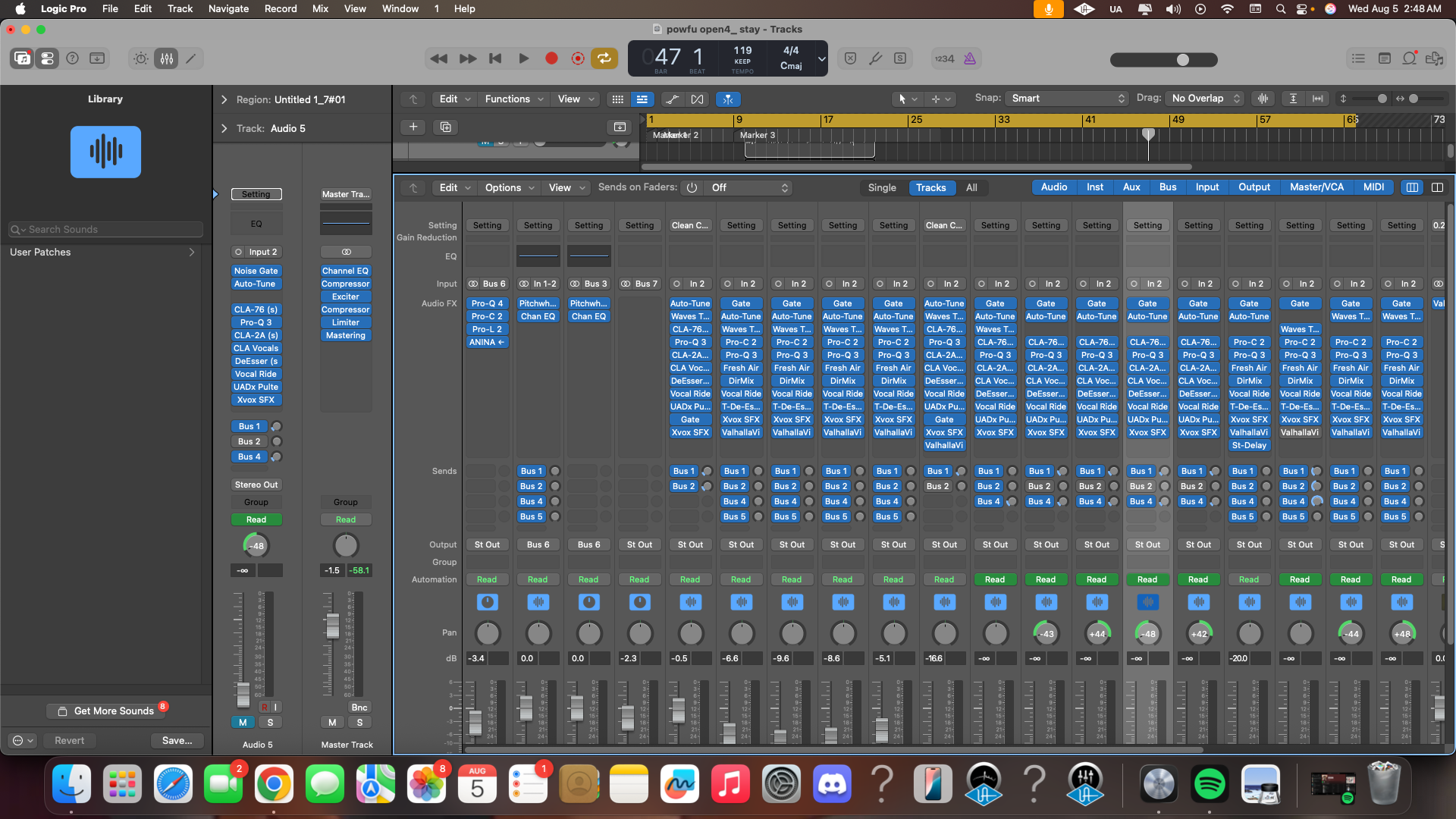
Task: Open the Mix menu
Action: tap(320, 8)
